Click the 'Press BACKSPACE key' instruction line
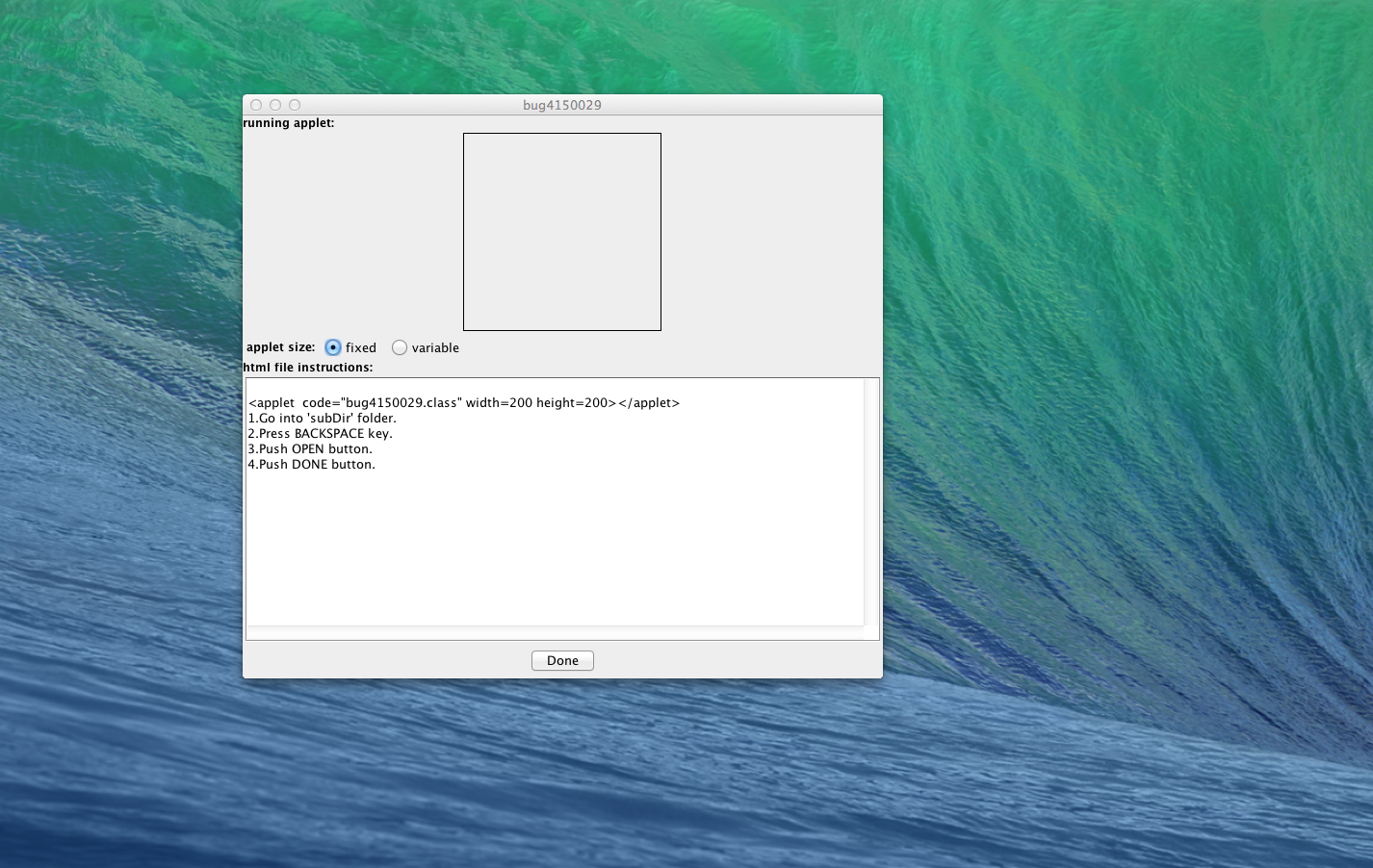1373x868 pixels. tap(321, 434)
